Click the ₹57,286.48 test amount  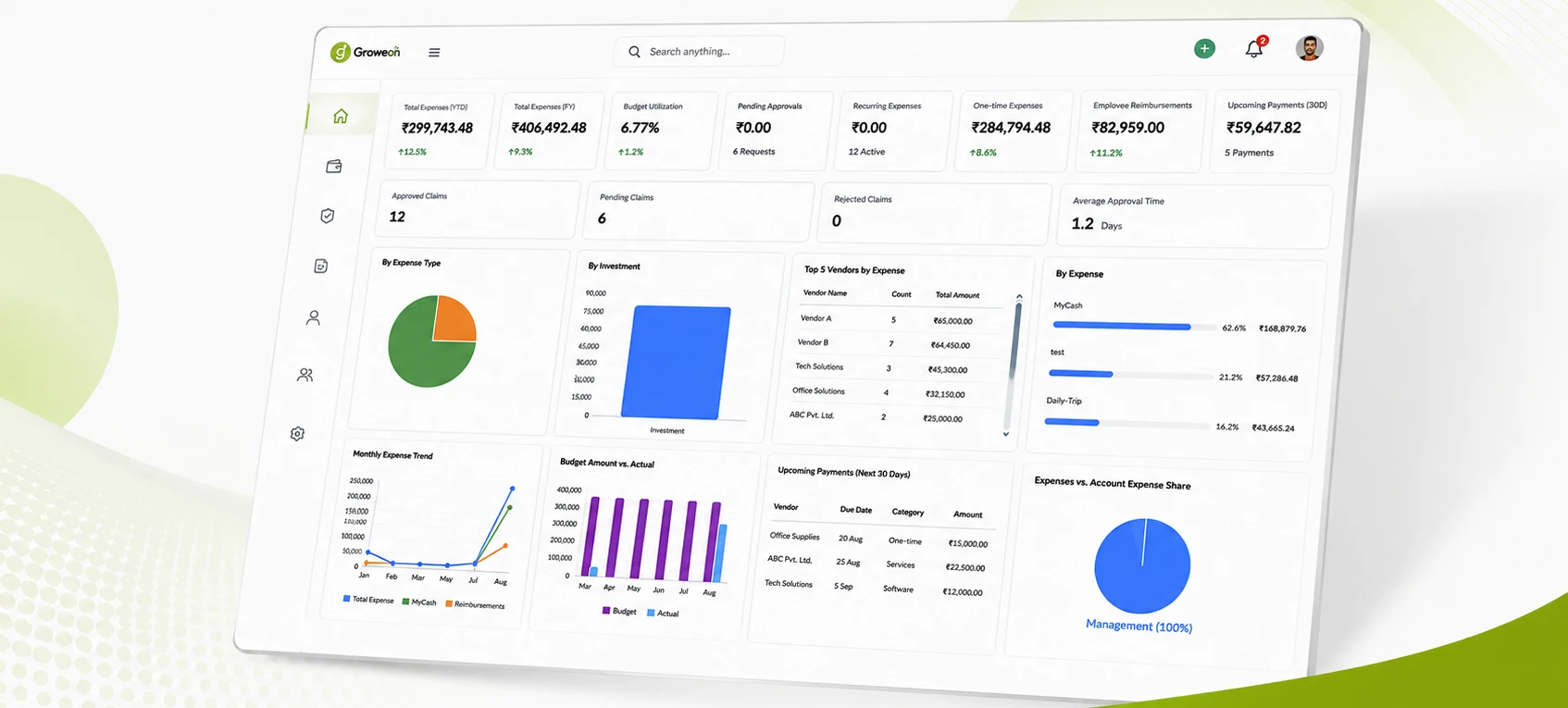tap(1277, 378)
